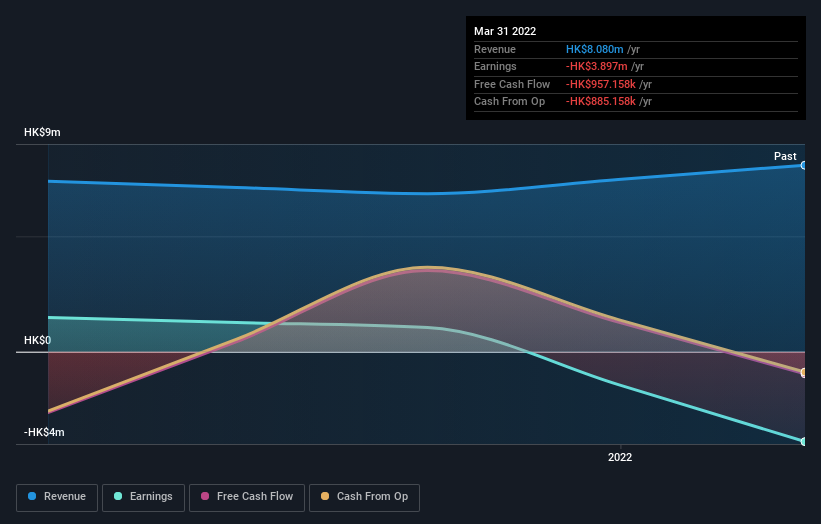
Task: Click the HK$9m y-axis label
Action: 42,132
